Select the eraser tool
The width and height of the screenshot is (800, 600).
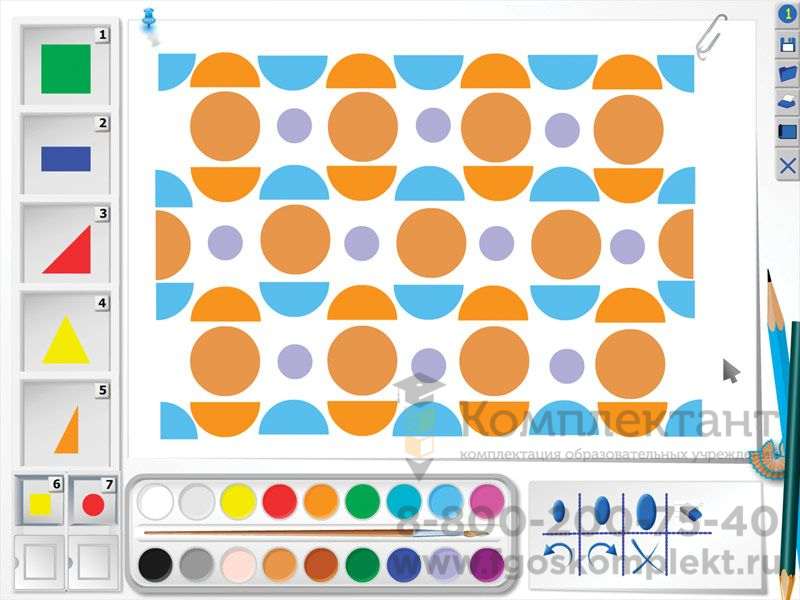(x=691, y=512)
